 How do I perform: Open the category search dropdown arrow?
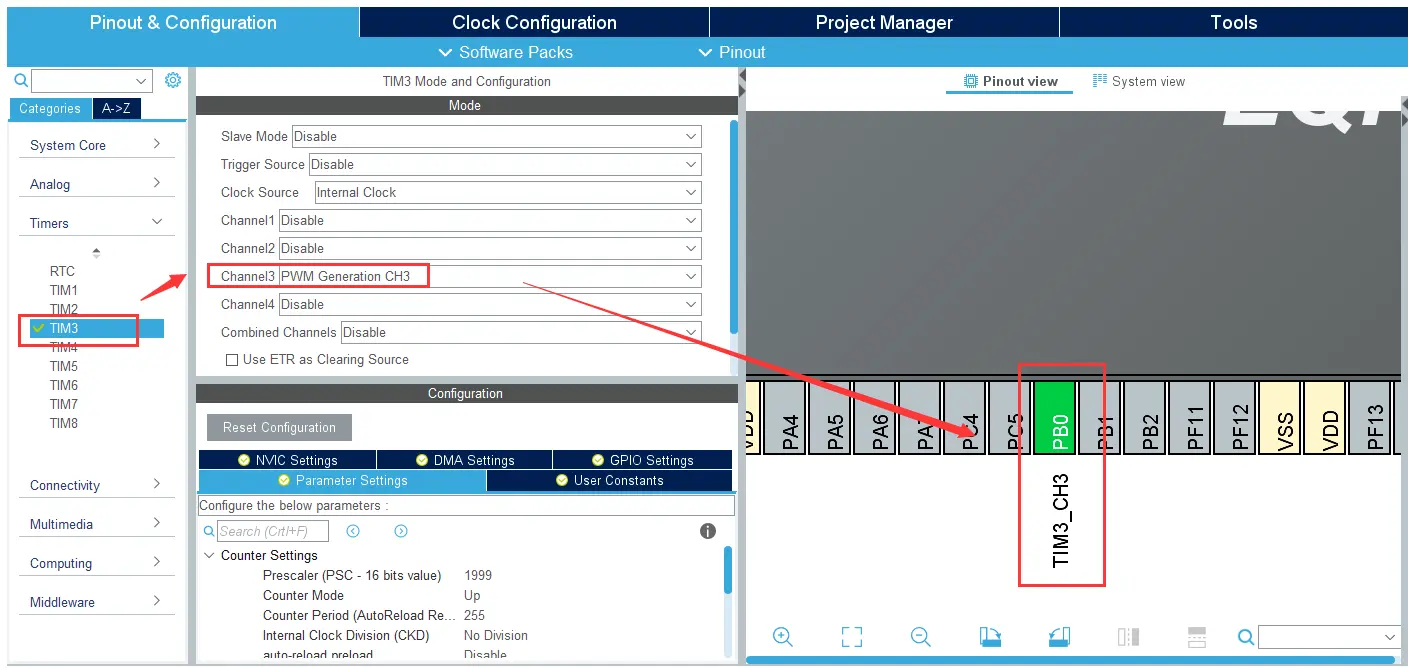[x=141, y=81]
